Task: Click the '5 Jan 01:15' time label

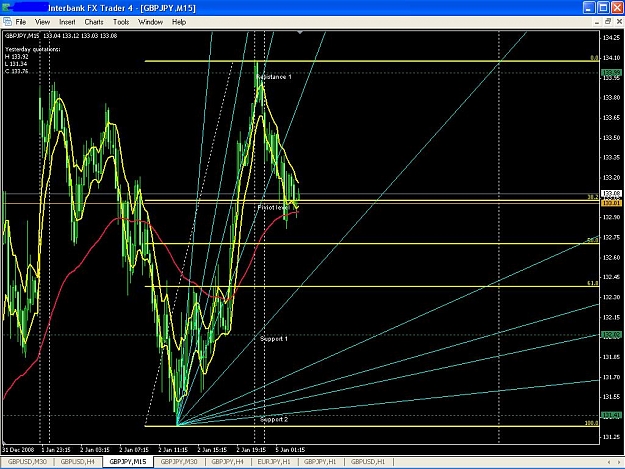Action: click(291, 449)
